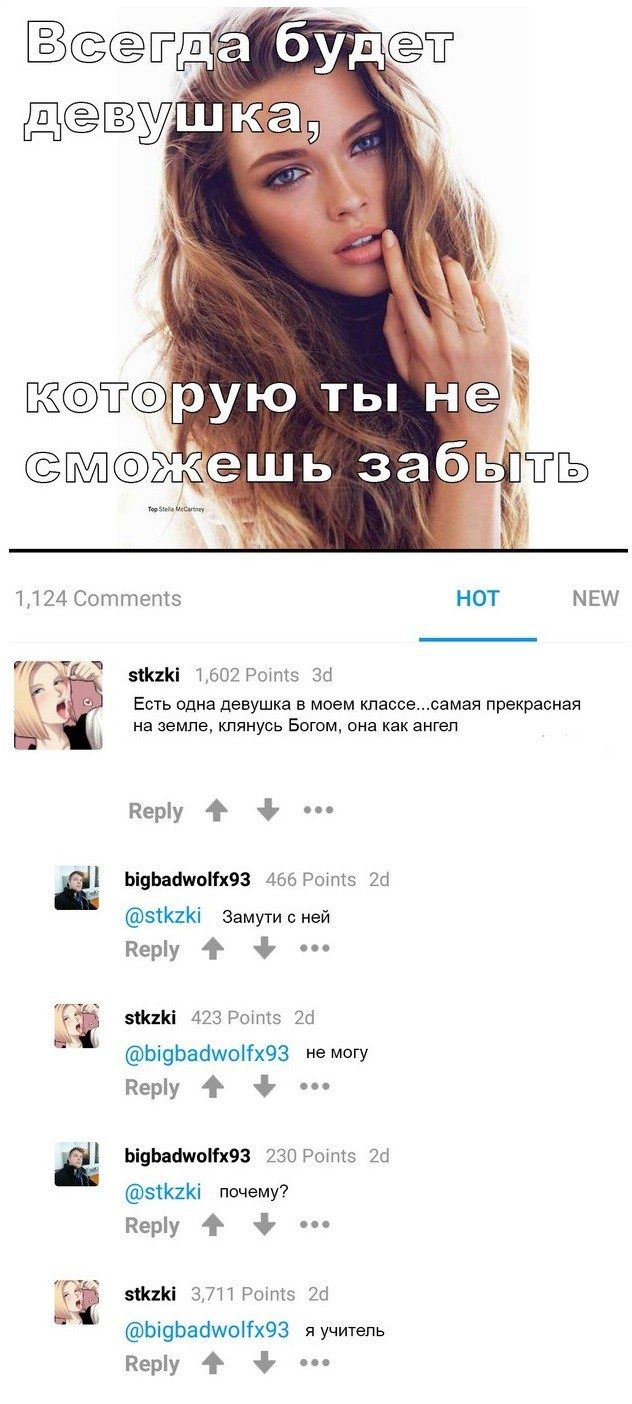Open three-dot menu on the 423-point reply
The height and width of the screenshot is (1404, 632).
314,1087
